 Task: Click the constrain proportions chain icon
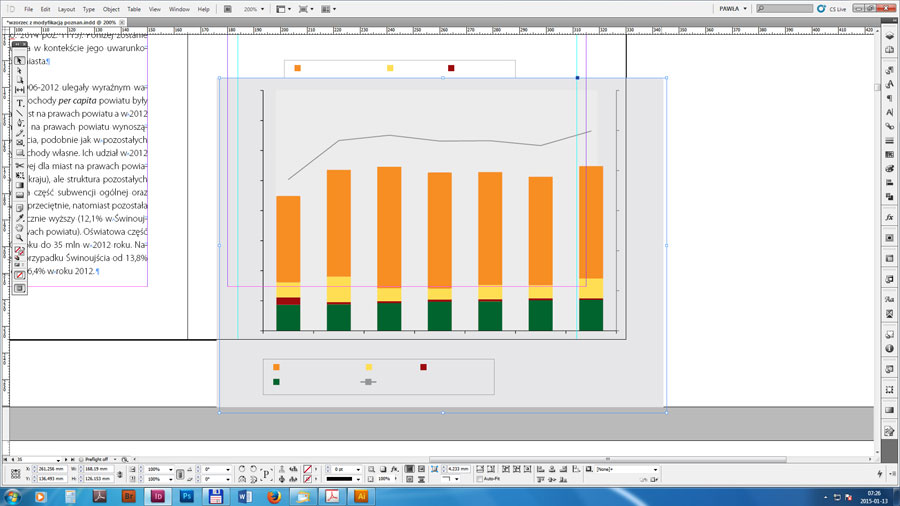[120, 474]
